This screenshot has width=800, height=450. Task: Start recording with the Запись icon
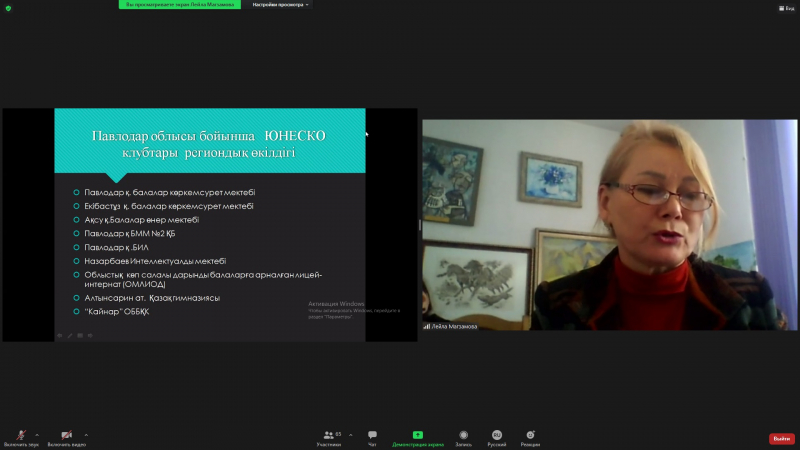[x=463, y=435]
